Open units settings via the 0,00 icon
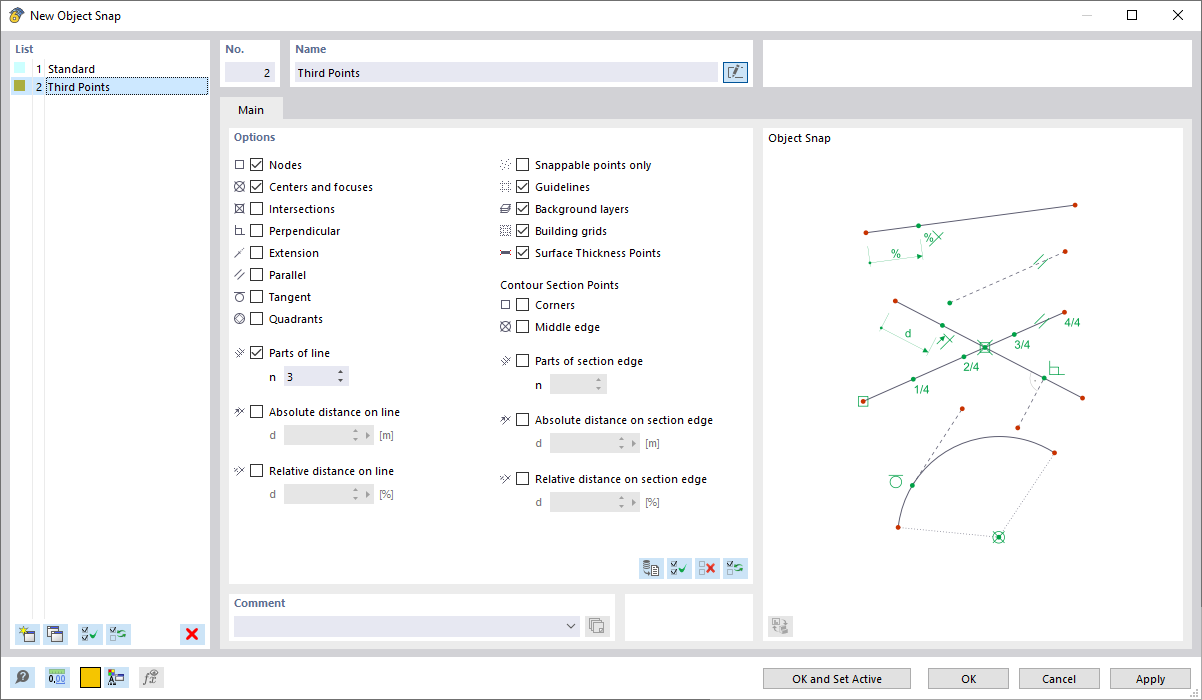 pos(57,677)
